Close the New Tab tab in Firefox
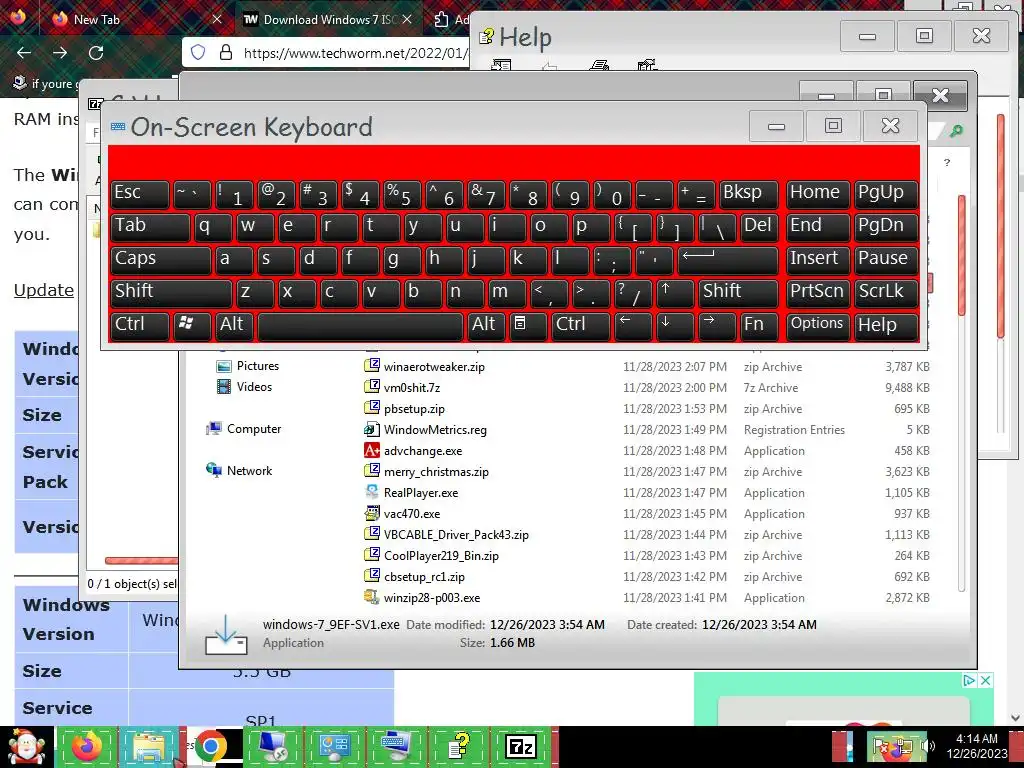Image resolution: width=1024 pixels, height=768 pixels. (x=217, y=20)
